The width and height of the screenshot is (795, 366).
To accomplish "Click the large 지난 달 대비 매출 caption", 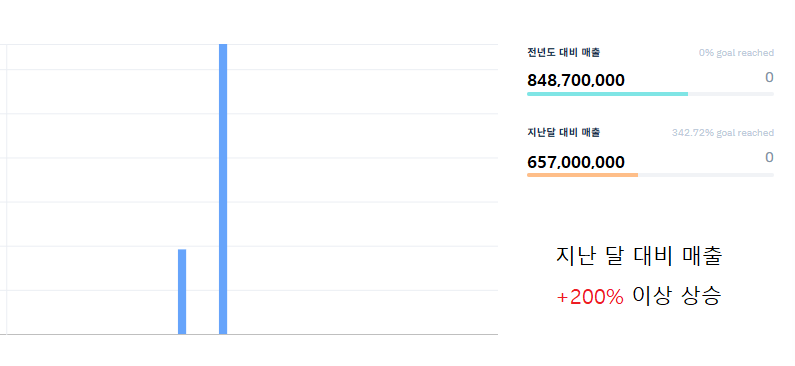I will point(639,257).
